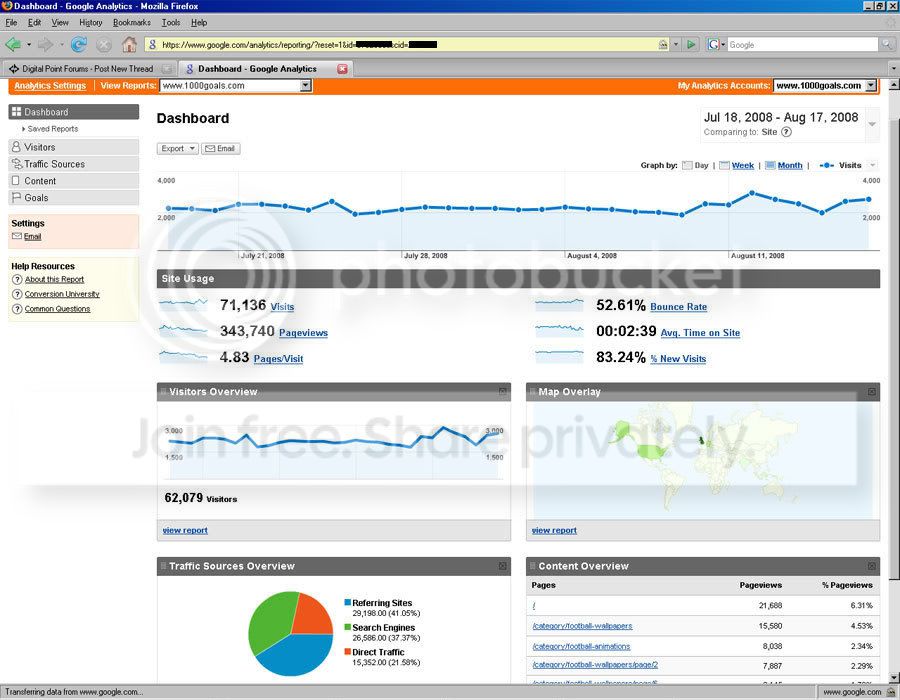Open the % New Visits link
The image size is (900, 700).
(678, 359)
